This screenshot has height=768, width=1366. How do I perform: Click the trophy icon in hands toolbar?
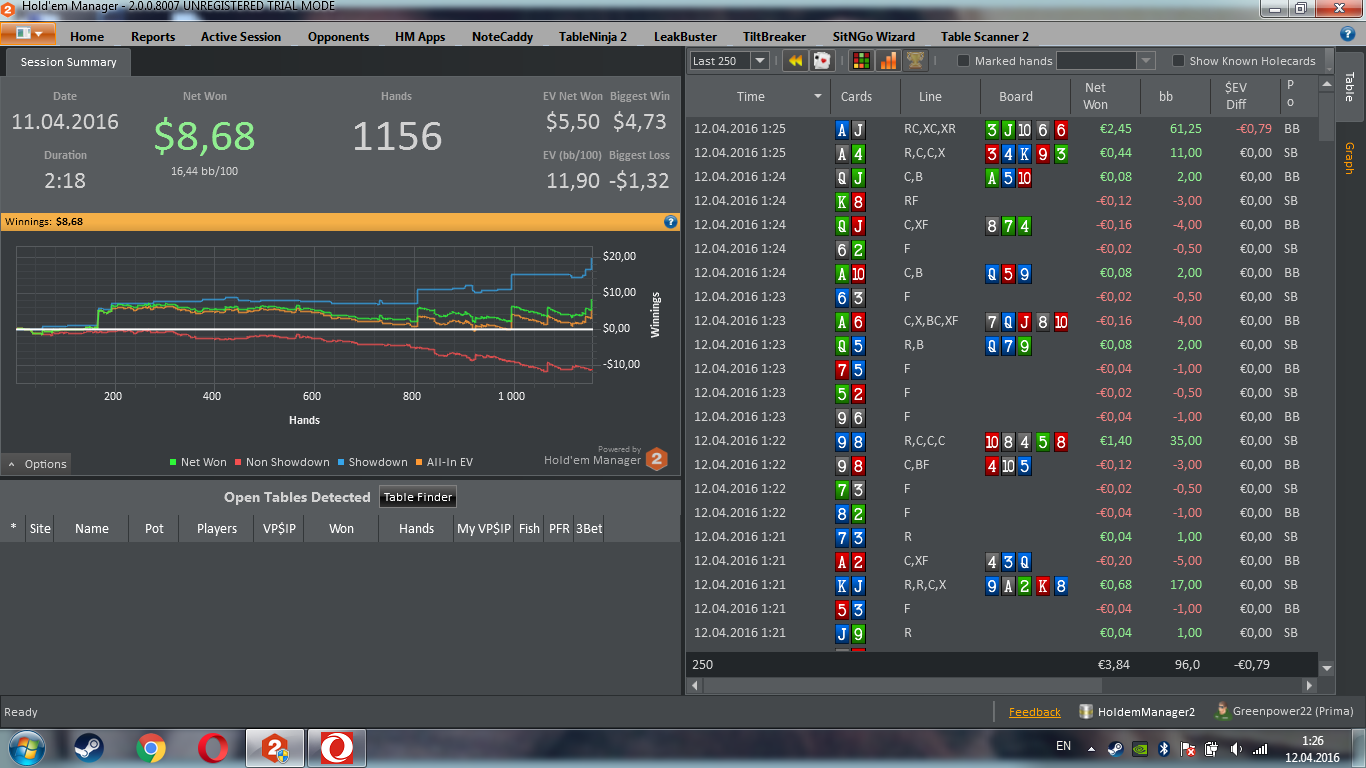pos(915,61)
